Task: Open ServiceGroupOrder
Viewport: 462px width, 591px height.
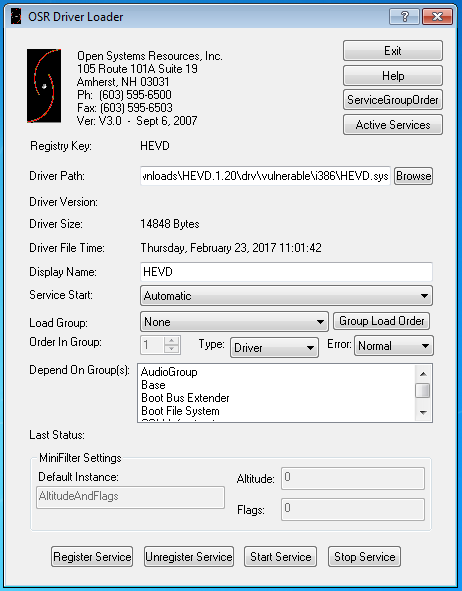Action: point(393,100)
